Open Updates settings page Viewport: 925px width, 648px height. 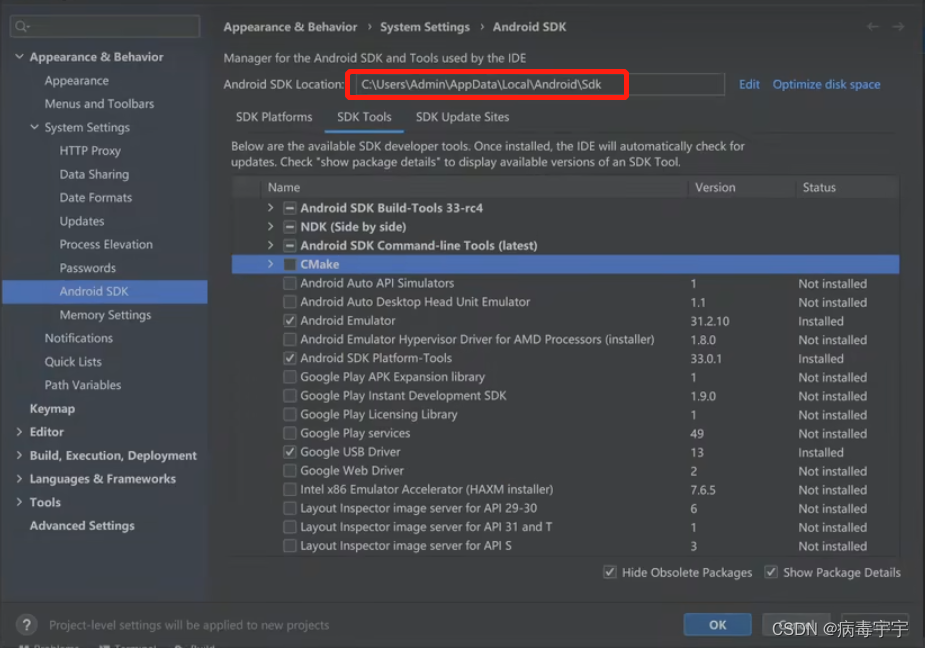[x=81, y=221]
